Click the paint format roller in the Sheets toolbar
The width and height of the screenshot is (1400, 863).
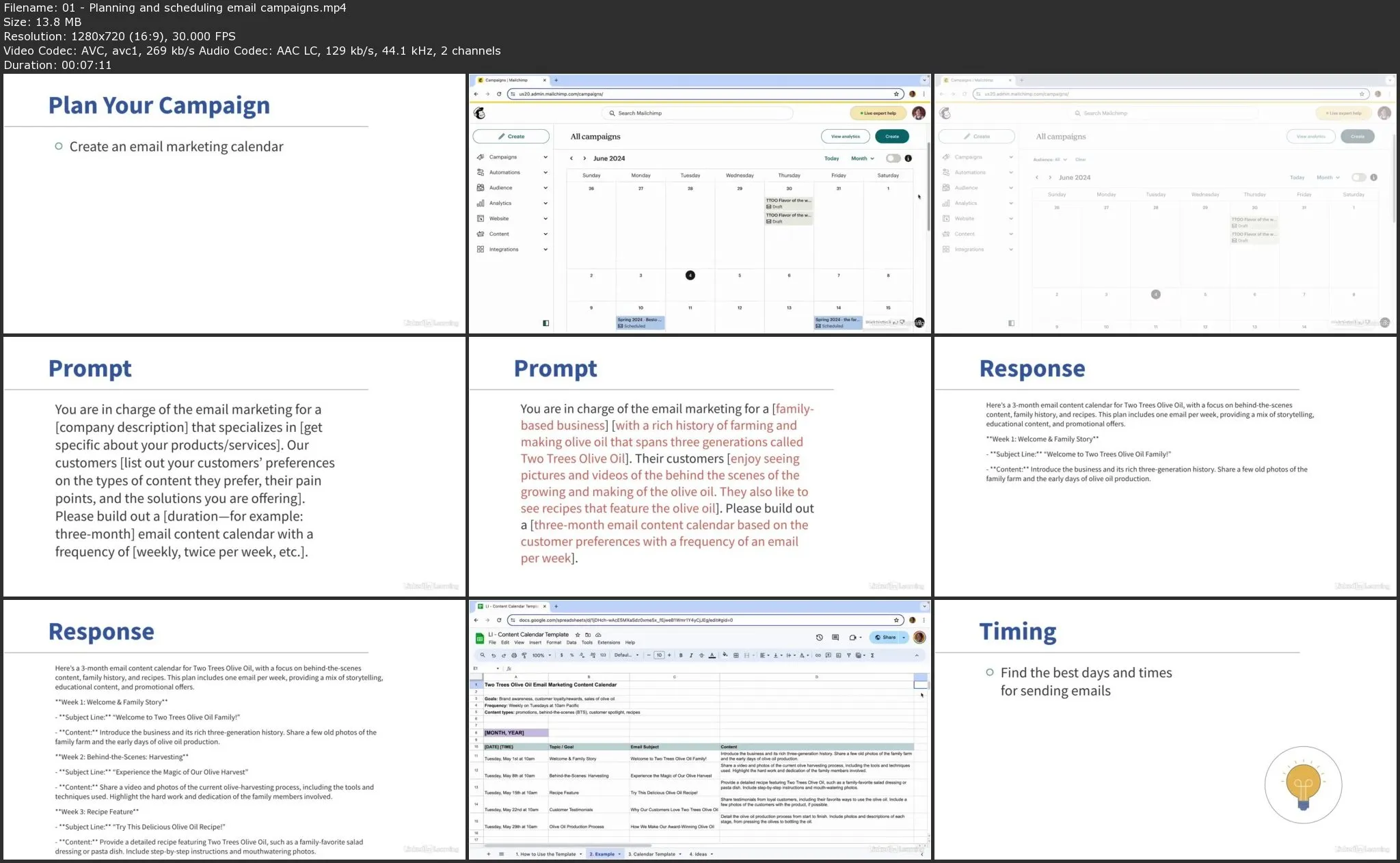524,655
